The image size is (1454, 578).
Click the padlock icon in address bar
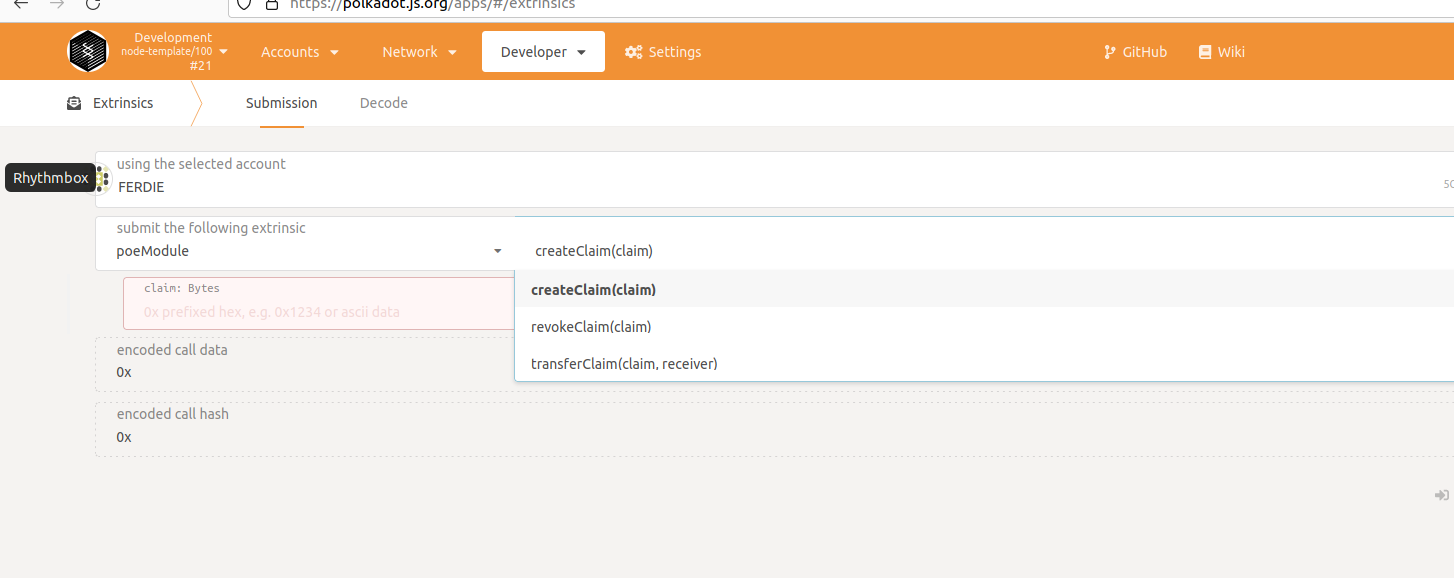tap(271, 4)
